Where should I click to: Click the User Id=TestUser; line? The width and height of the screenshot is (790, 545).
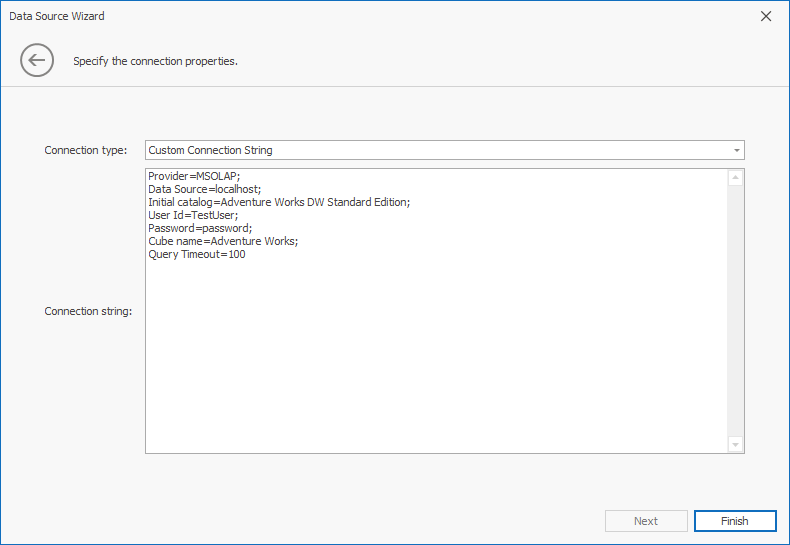pyautogui.click(x=193, y=216)
